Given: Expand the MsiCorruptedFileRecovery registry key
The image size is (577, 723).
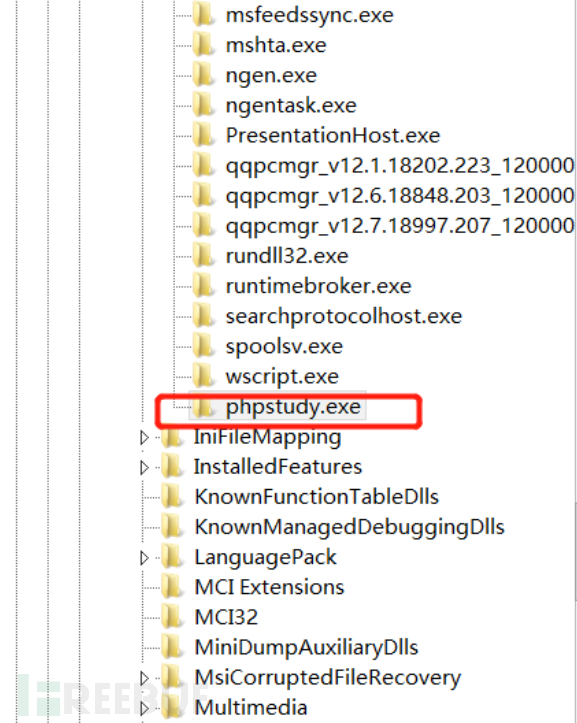Looking at the screenshot, I should tap(144, 678).
